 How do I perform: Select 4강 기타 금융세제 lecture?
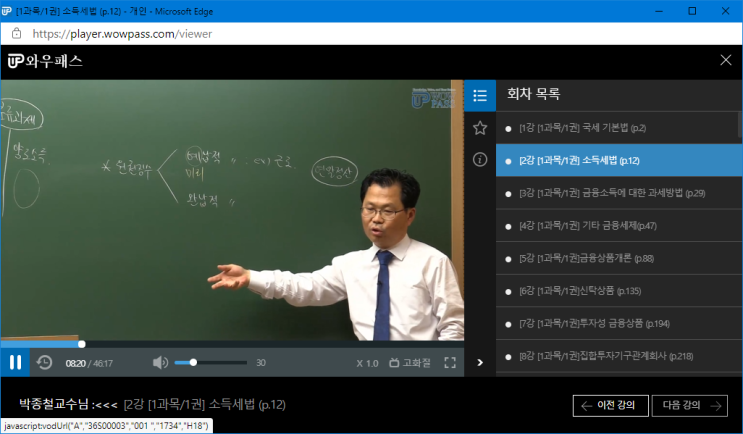coord(619,226)
